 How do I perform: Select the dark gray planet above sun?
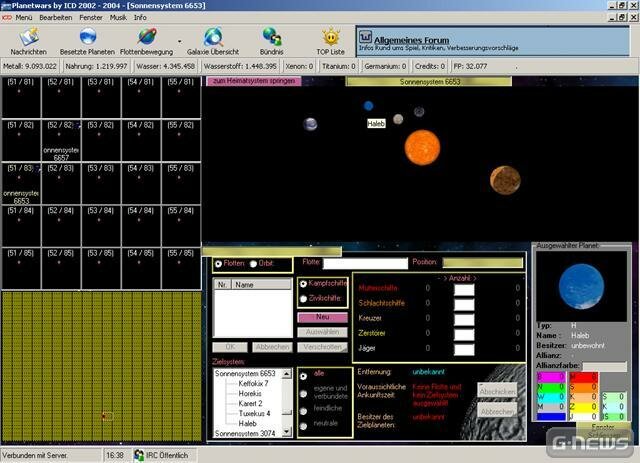click(x=419, y=111)
